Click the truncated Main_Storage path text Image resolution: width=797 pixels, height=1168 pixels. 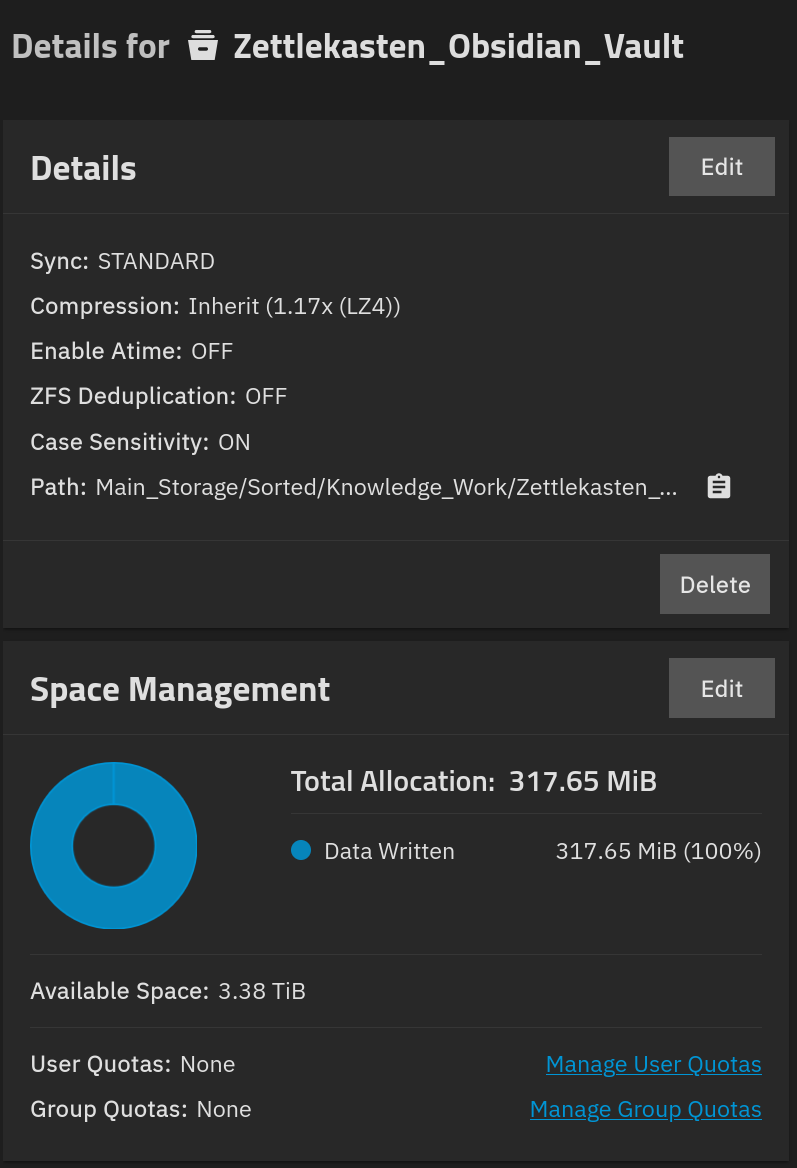[387, 487]
